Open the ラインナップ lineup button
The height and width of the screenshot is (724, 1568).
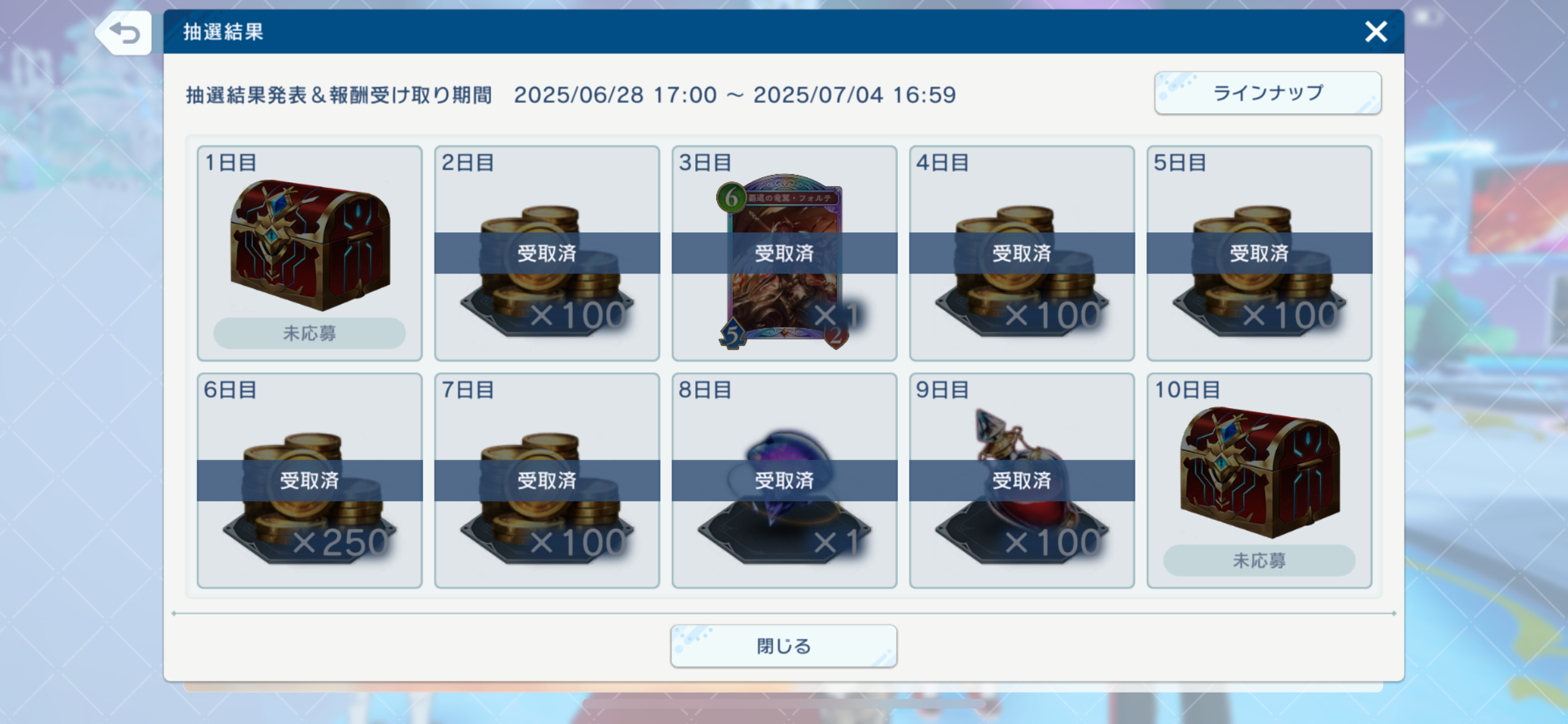point(1267,93)
